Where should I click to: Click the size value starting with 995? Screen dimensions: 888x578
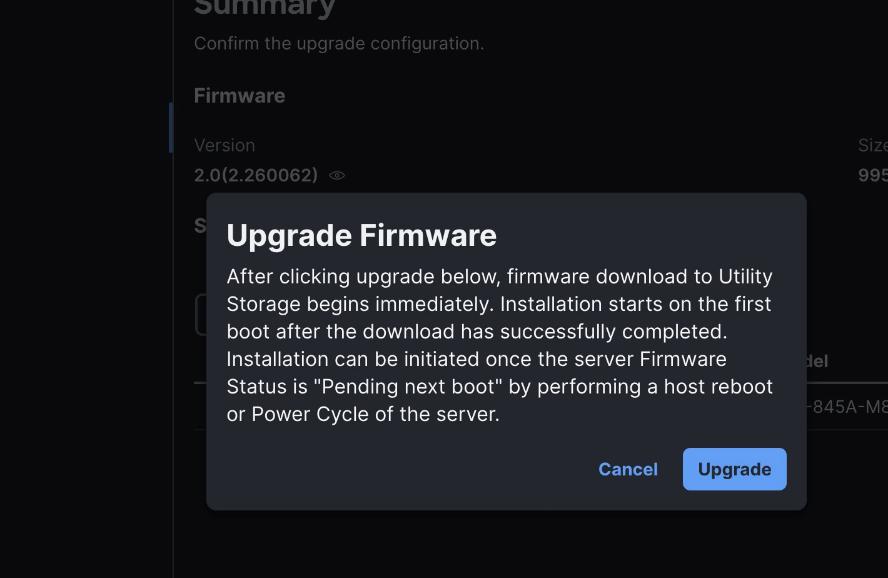pos(873,175)
